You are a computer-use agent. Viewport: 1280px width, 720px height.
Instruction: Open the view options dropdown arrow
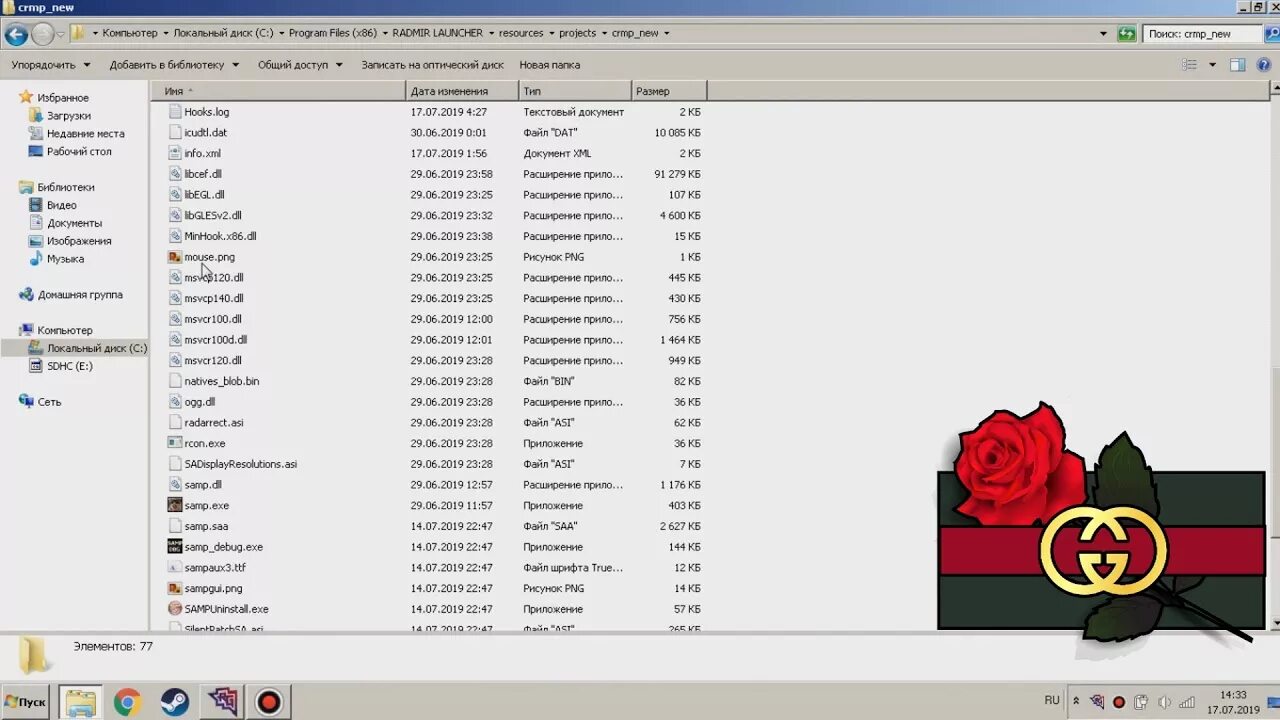pos(1212,65)
